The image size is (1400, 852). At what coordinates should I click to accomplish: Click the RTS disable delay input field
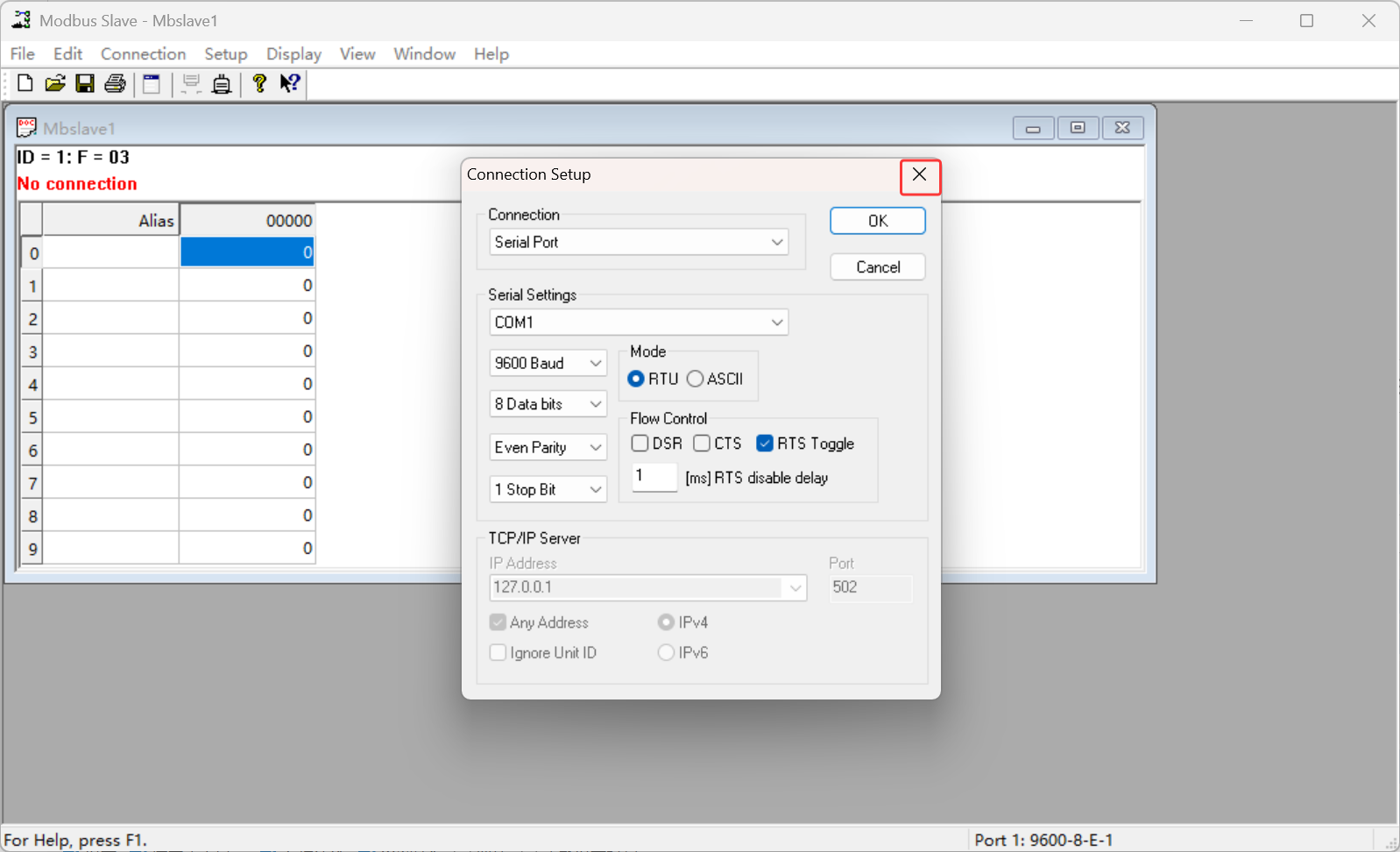(654, 477)
